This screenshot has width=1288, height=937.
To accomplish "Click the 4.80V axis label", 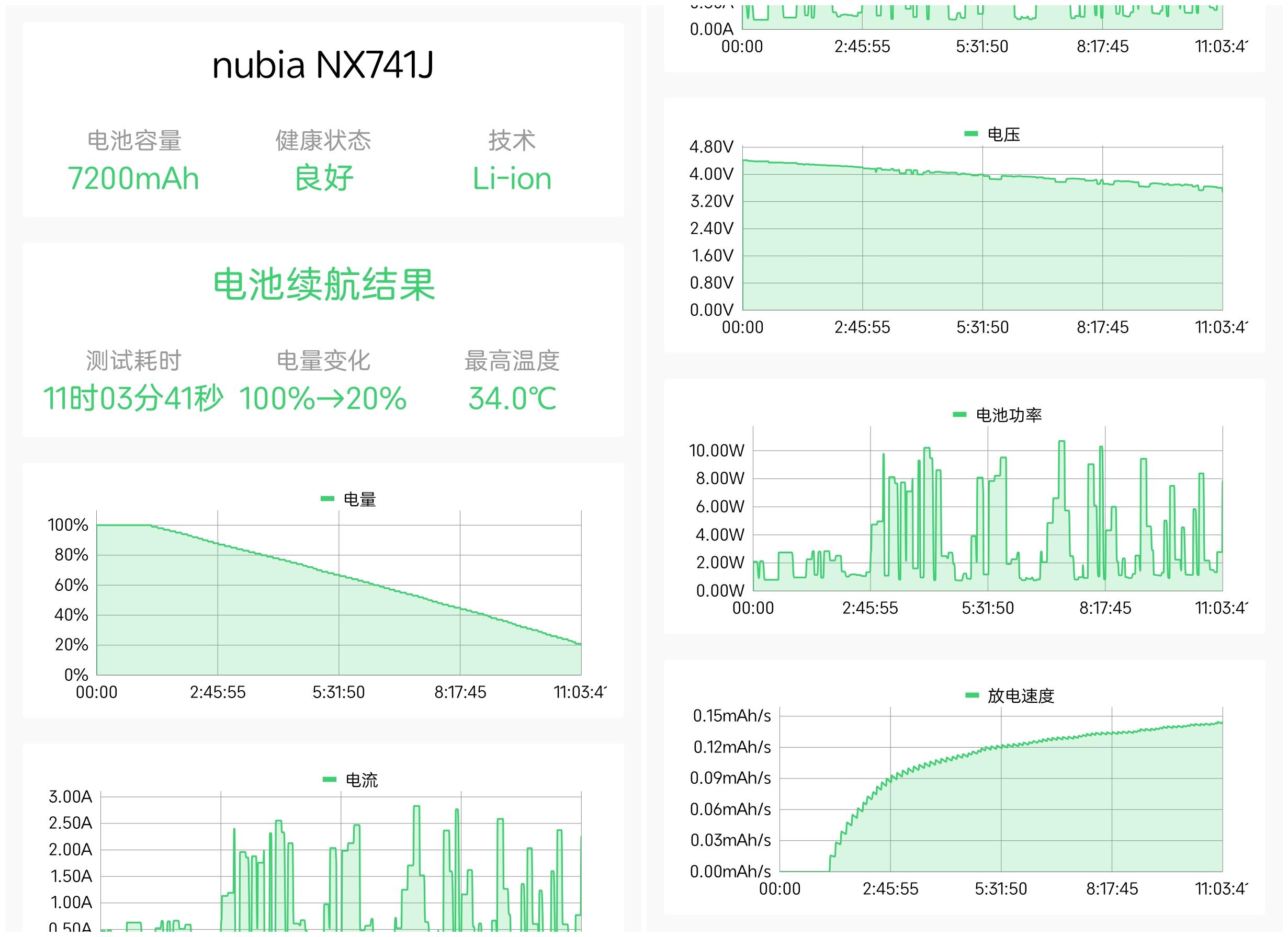I will [711, 147].
